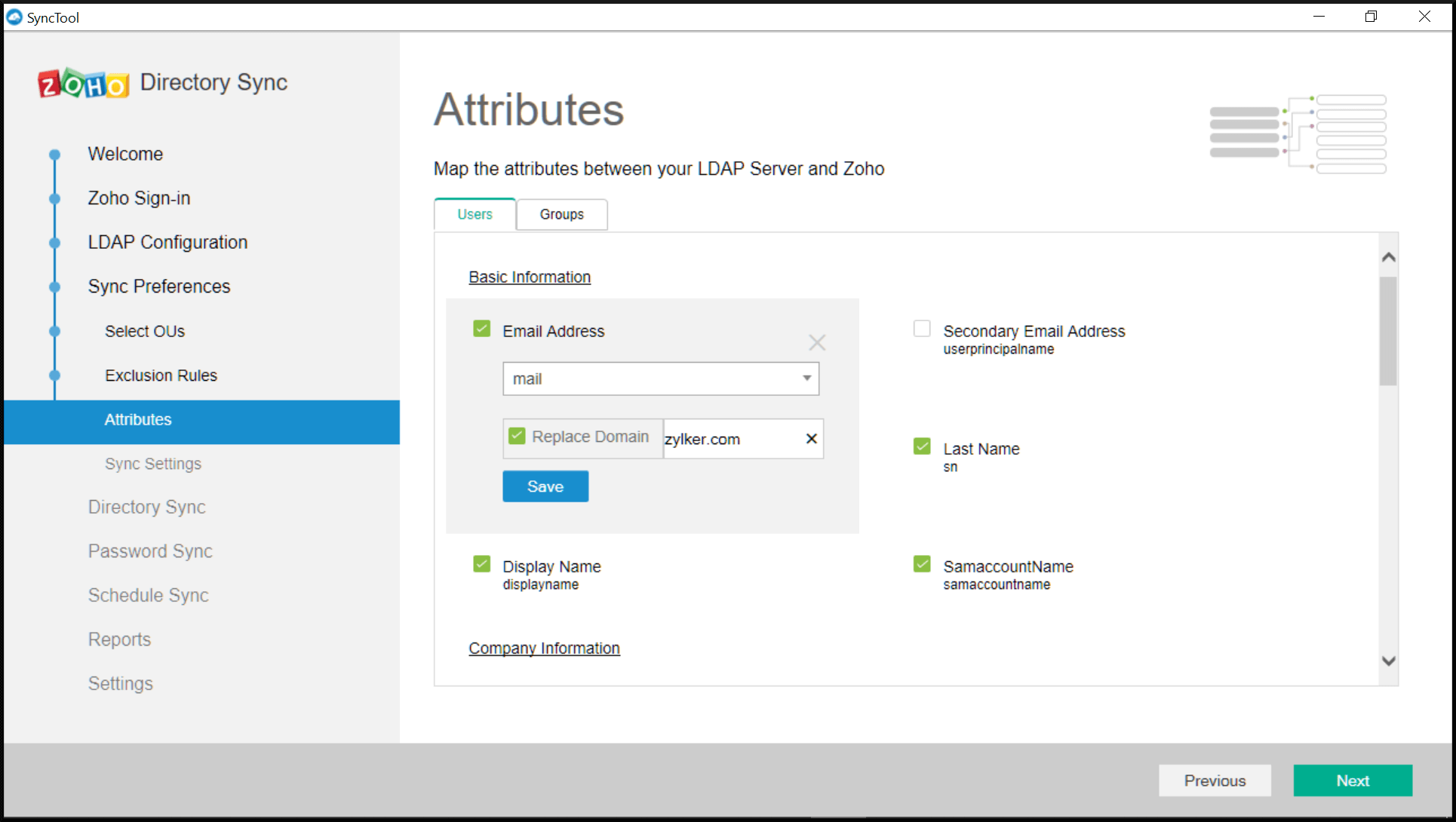Image resolution: width=1456 pixels, height=822 pixels.
Task: Clear the zylker.com domain field
Action: coord(811,439)
